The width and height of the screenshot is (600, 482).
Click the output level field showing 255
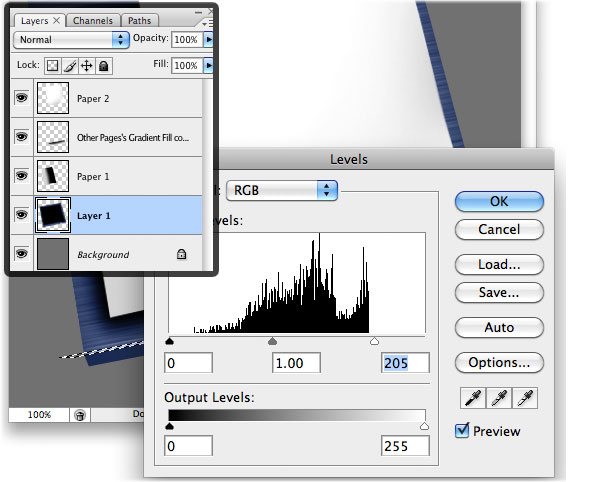pyautogui.click(x=405, y=446)
